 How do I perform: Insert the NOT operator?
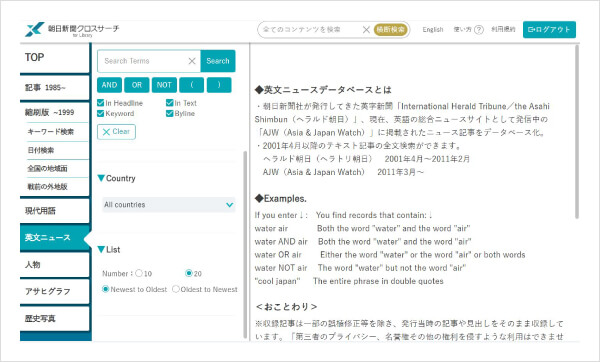point(164,85)
